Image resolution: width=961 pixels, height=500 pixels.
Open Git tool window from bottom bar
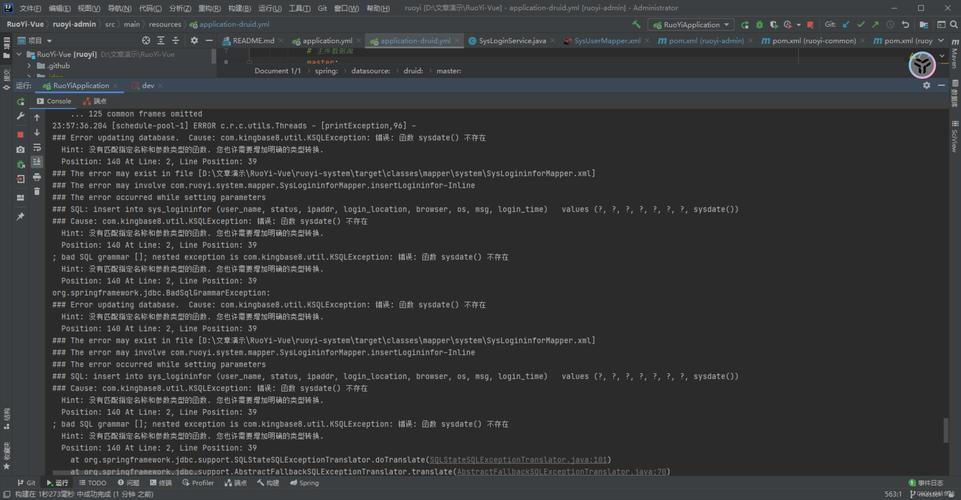(x=26, y=483)
